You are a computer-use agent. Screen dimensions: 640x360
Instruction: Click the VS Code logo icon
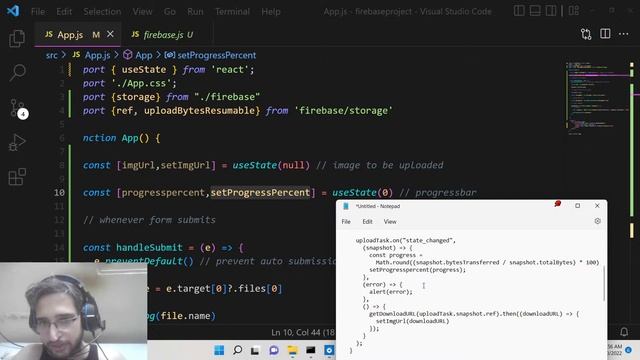tap(13, 11)
